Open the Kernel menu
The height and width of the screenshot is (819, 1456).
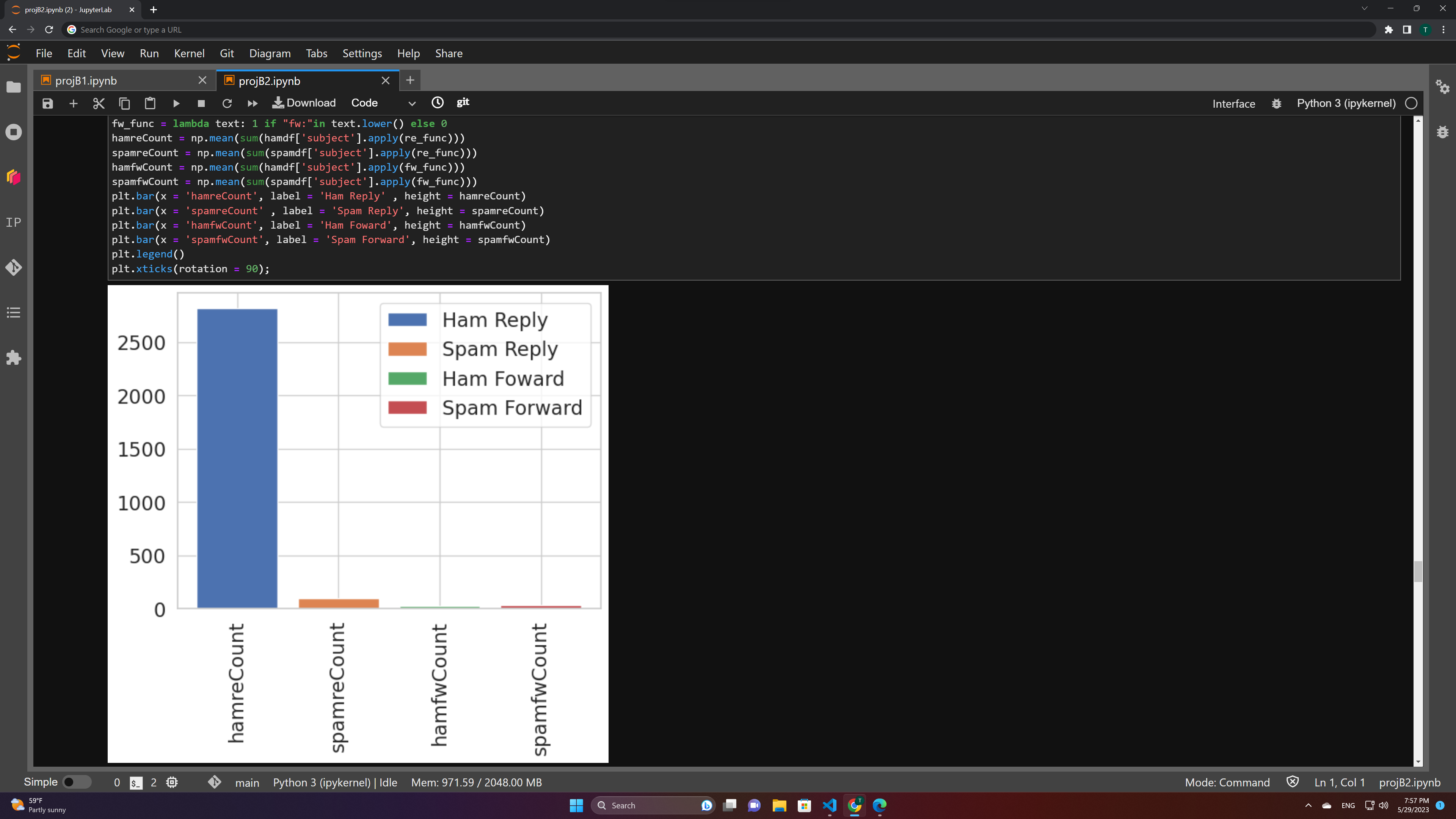click(x=189, y=53)
